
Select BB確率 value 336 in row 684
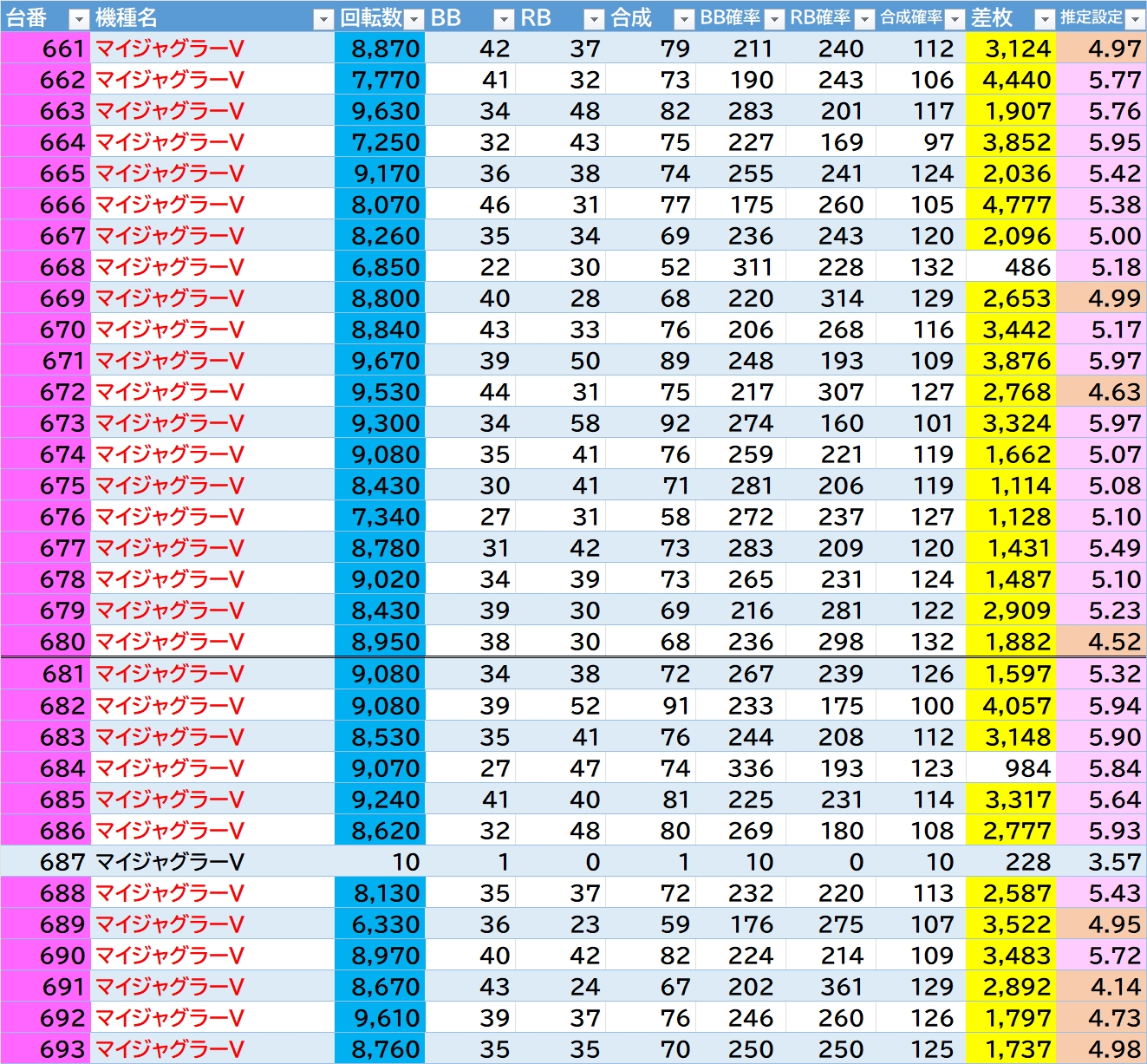[740, 768]
